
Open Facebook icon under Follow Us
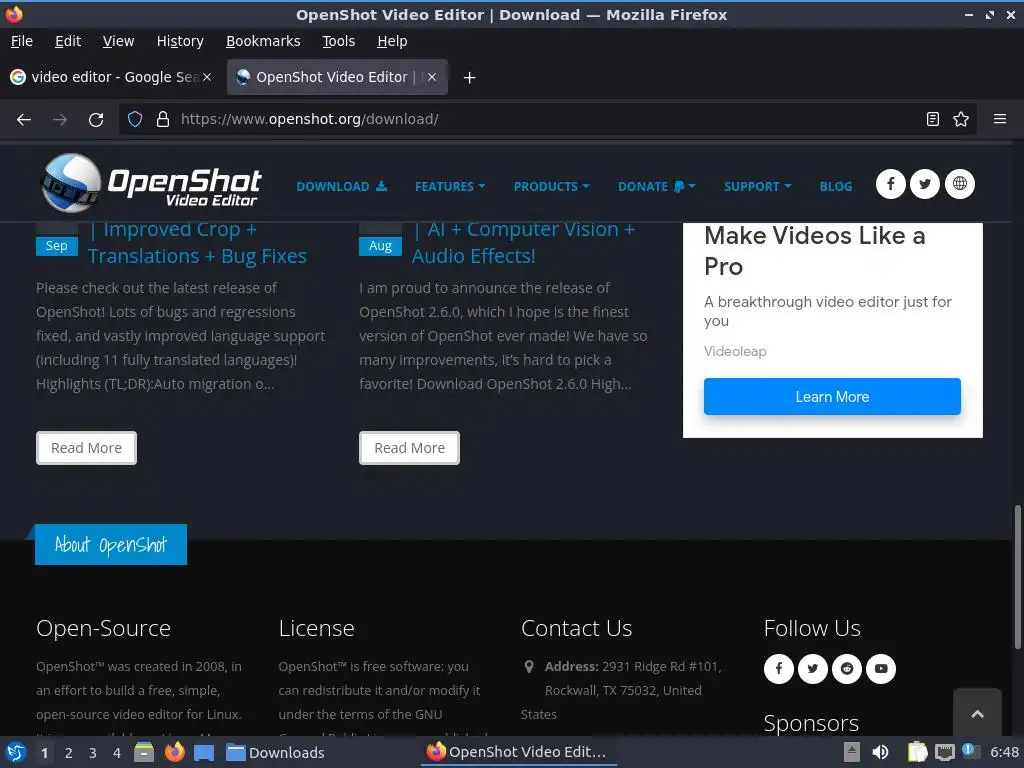pyautogui.click(x=778, y=669)
